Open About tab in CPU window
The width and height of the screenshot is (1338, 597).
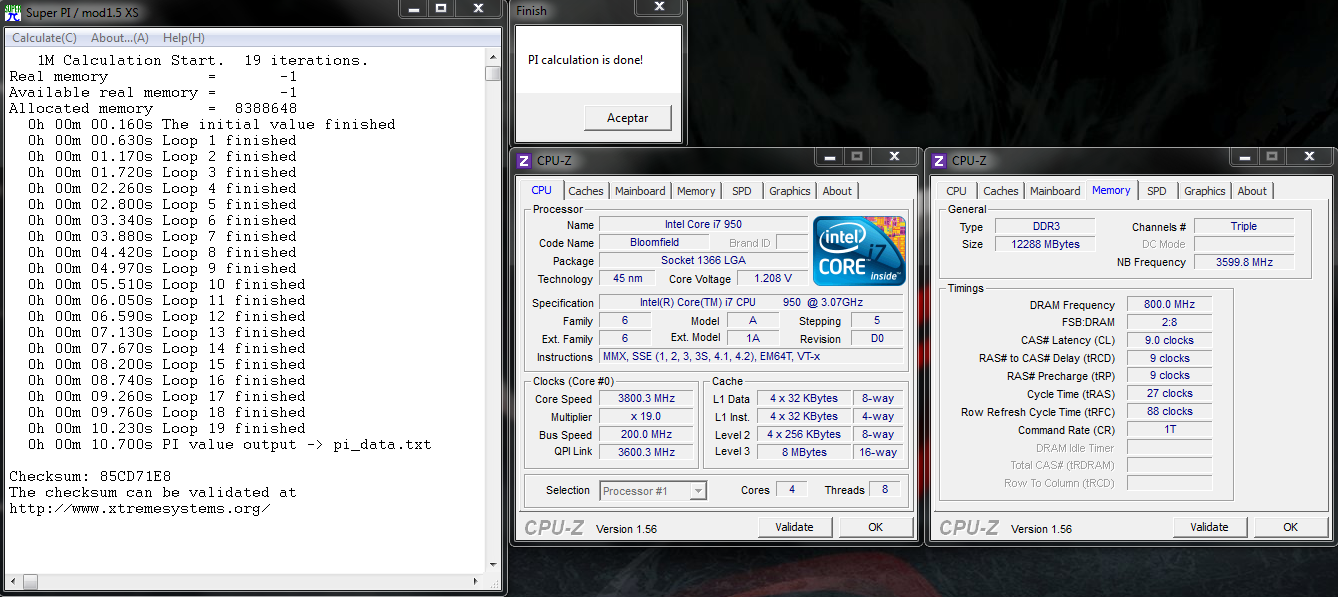(837, 191)
